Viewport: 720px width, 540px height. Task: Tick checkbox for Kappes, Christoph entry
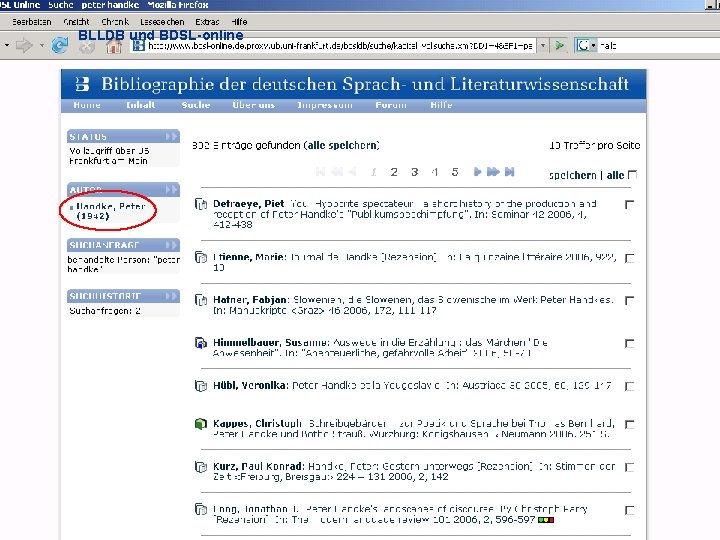630,424
